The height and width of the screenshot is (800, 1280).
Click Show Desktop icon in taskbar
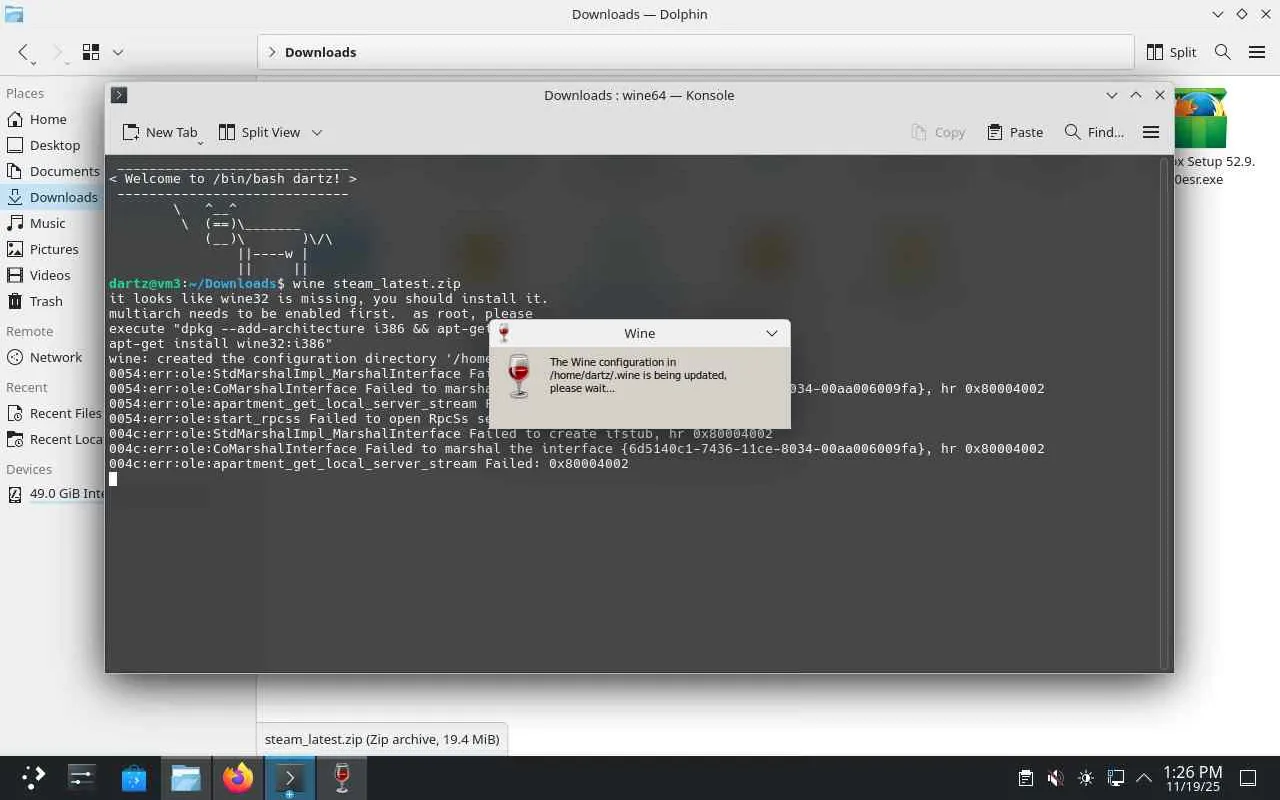click(x=1249, y=778)
